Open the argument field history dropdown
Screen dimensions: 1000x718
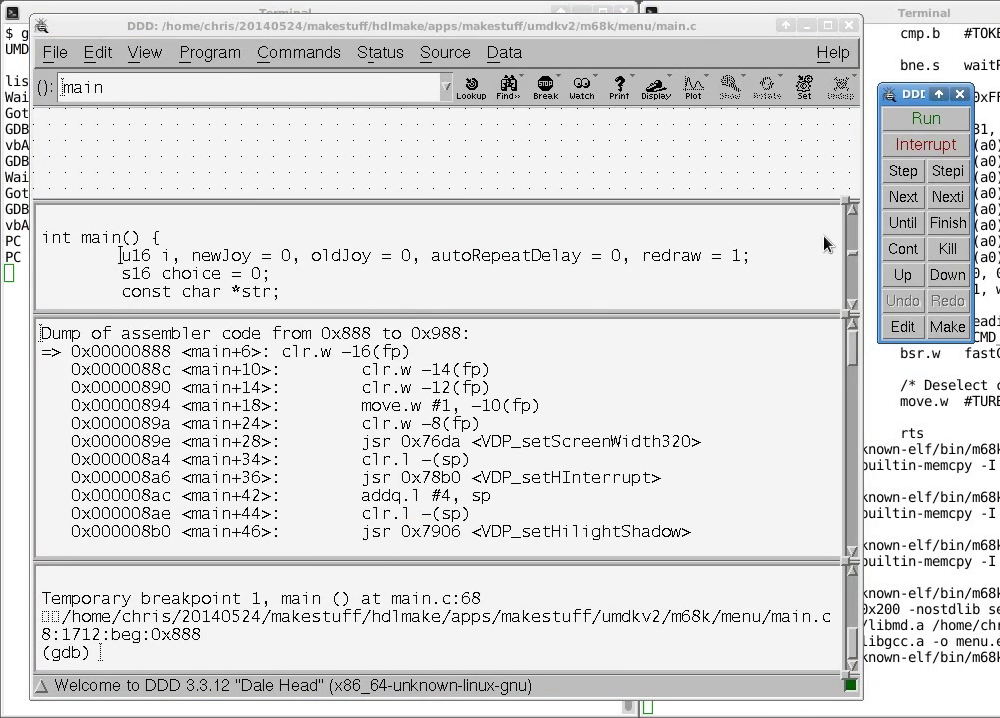coord(446,87)
